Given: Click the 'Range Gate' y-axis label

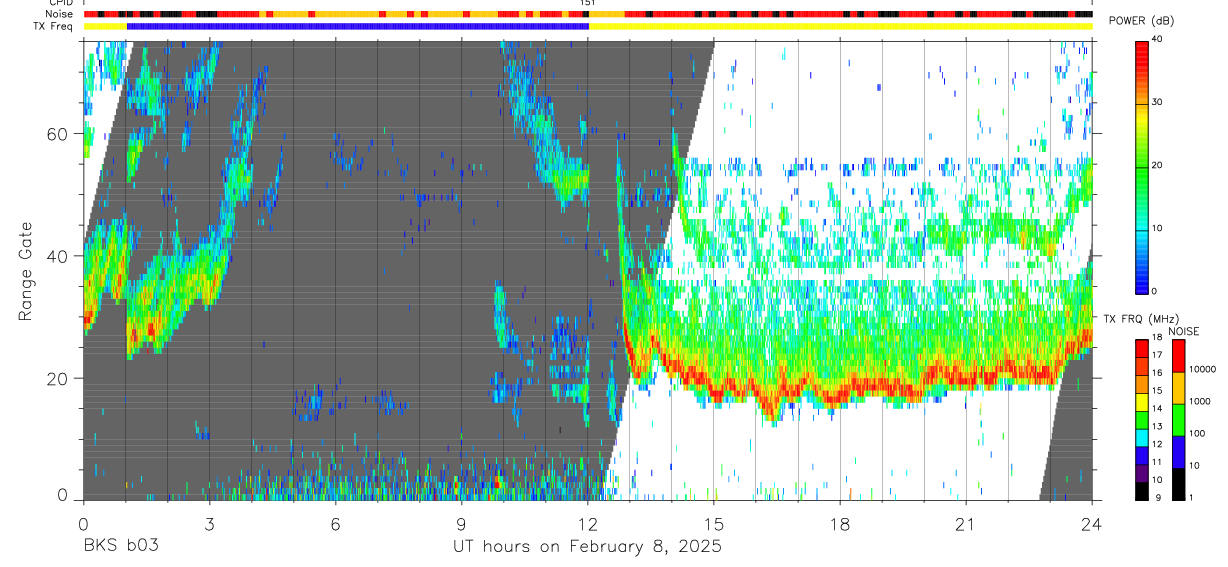Looking at the screenshot, I should tap(25, 272).
